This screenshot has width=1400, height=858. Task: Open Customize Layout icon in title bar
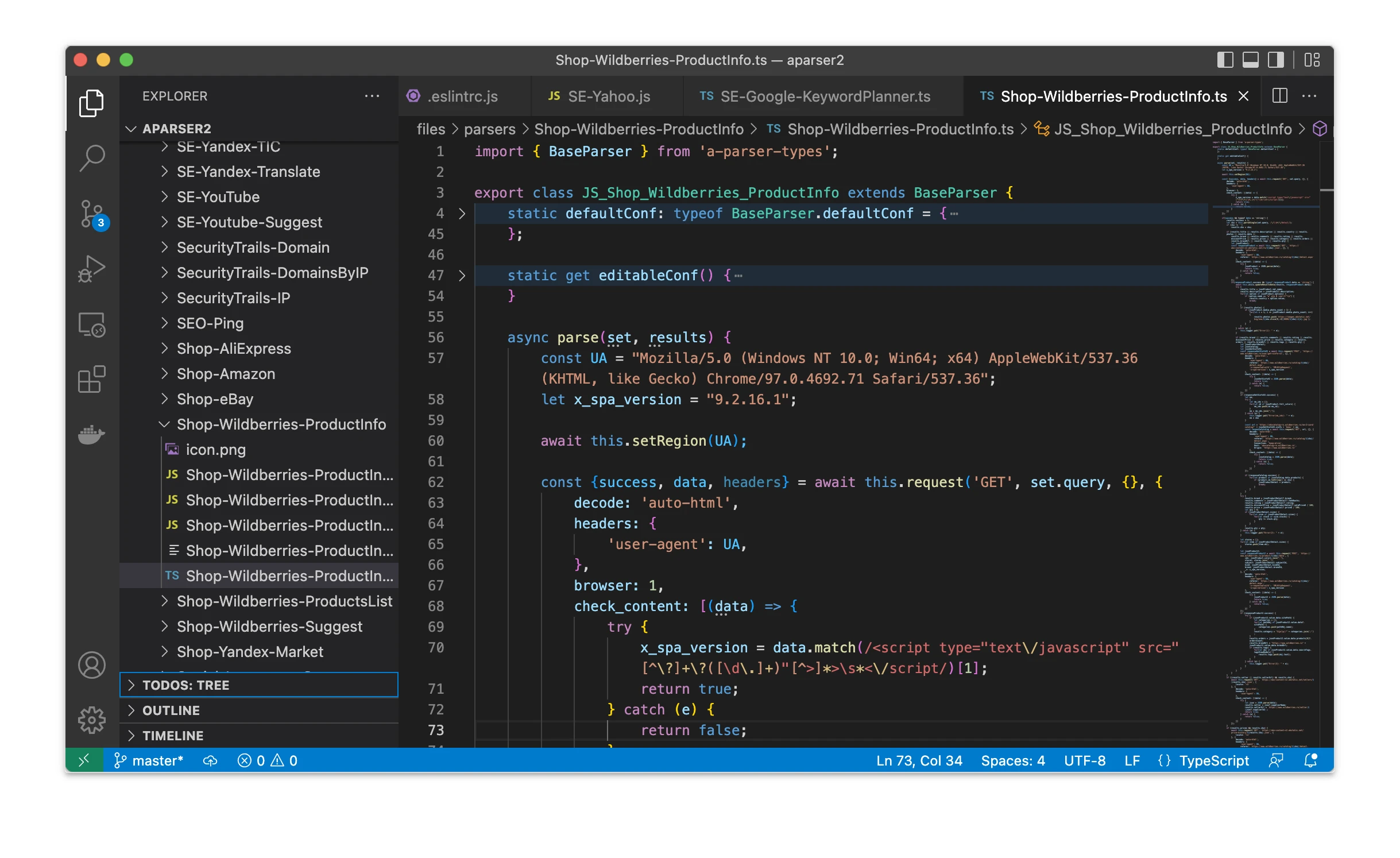coord(1312,60)
